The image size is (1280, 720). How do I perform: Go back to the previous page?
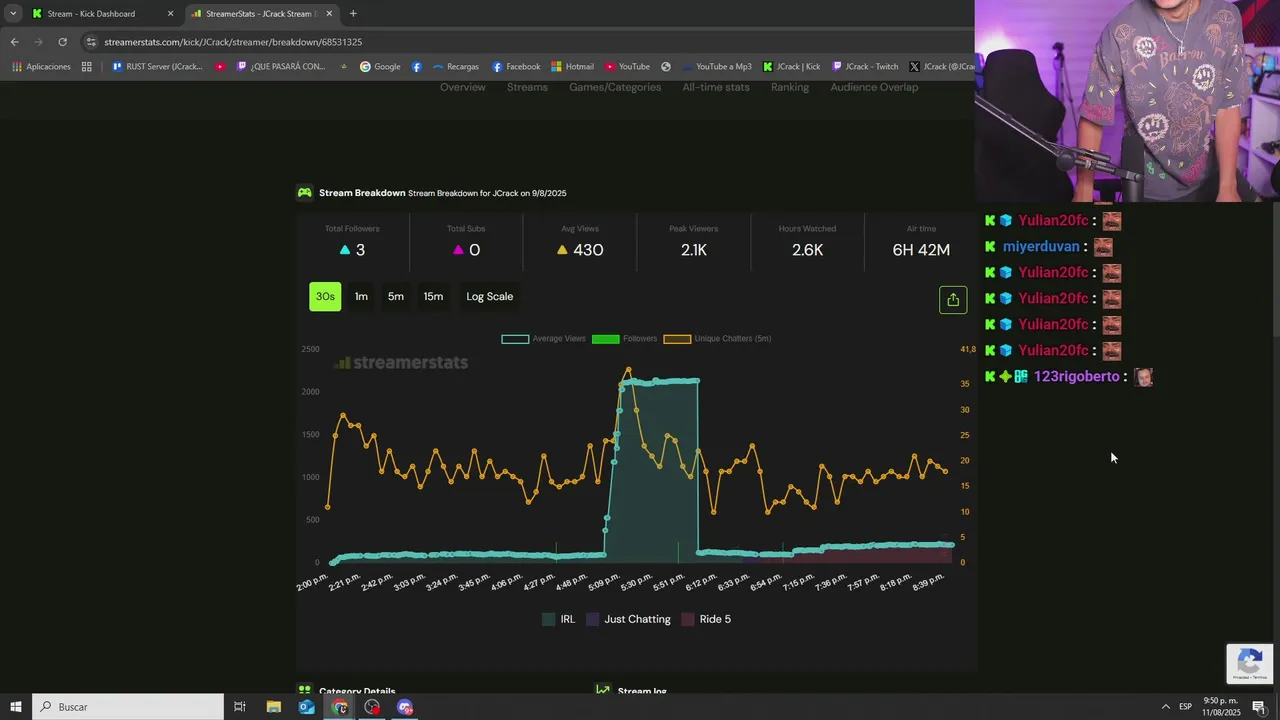click(14, 42)
